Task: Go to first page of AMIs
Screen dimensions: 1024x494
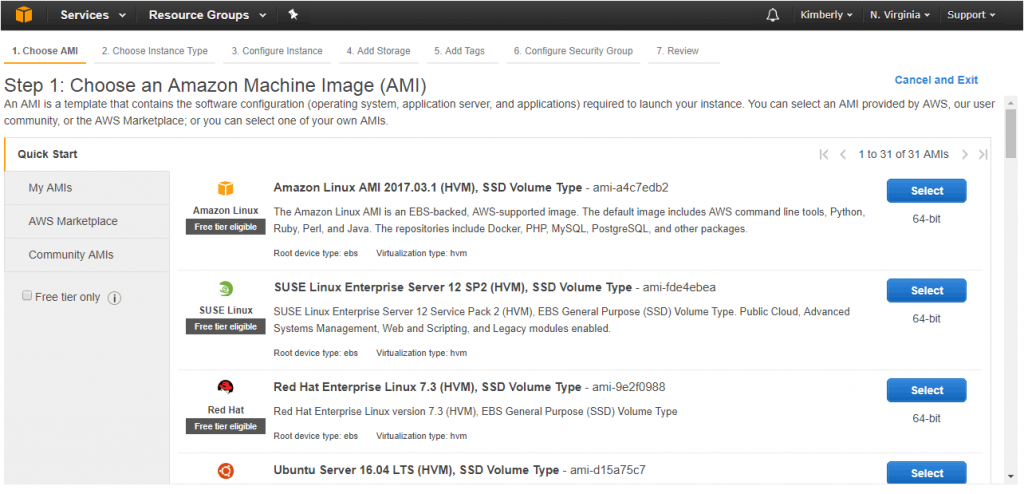Action: click(824, 154)
